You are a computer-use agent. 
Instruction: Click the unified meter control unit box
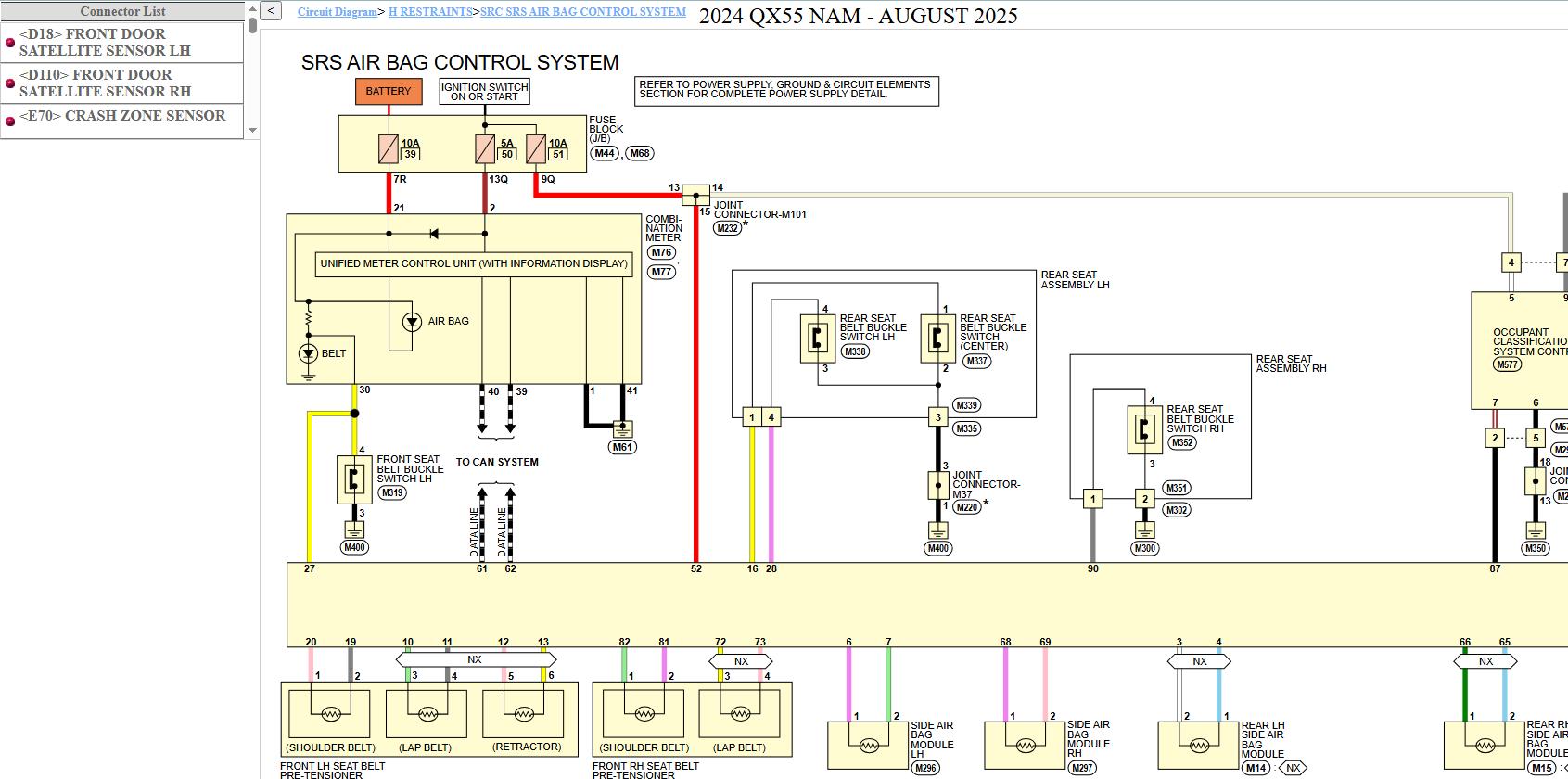click(474, 264)
